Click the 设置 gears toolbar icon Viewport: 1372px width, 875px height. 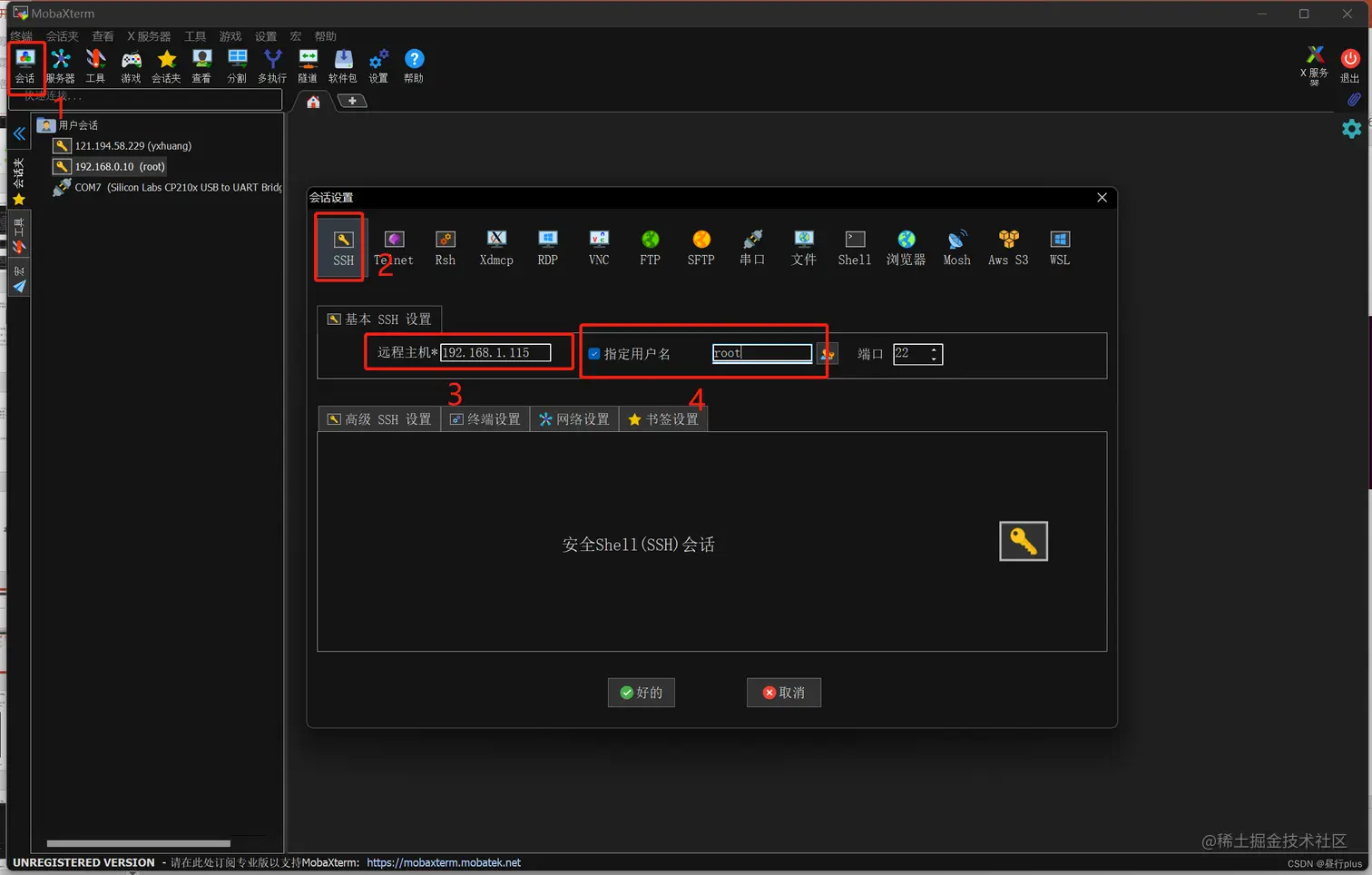coord(378,65)
